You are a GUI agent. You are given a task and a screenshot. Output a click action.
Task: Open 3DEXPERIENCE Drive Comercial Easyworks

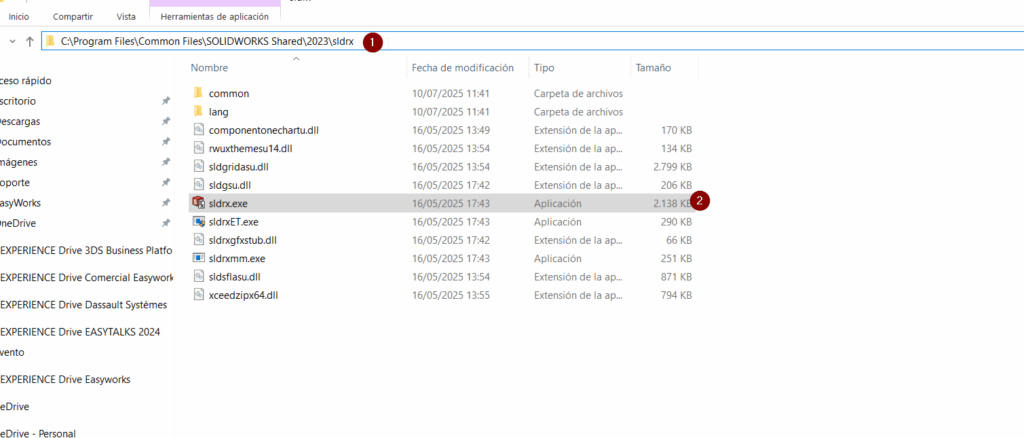click(86, 277)
